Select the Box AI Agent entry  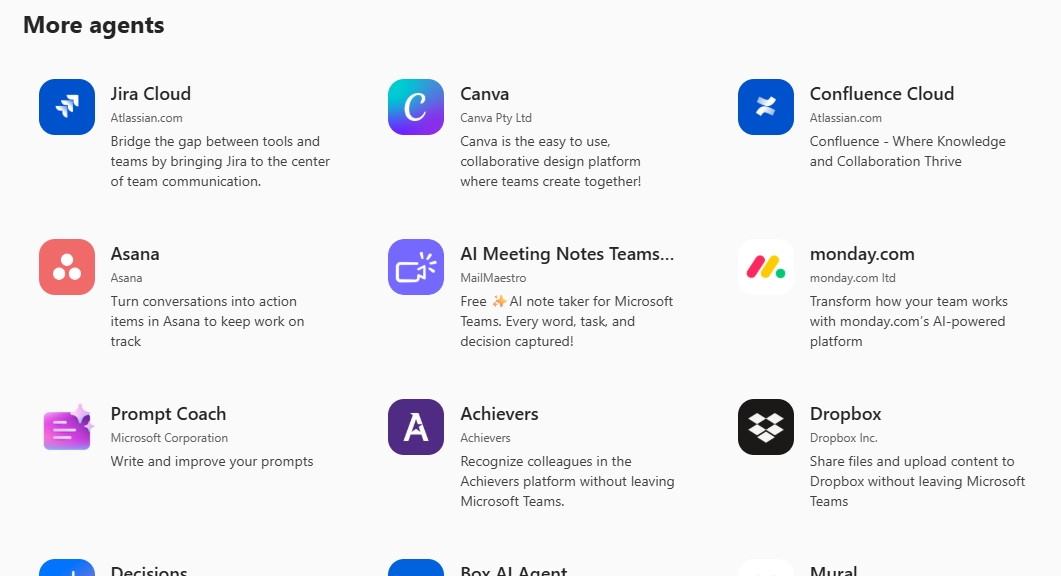click(x=514, y=570)
